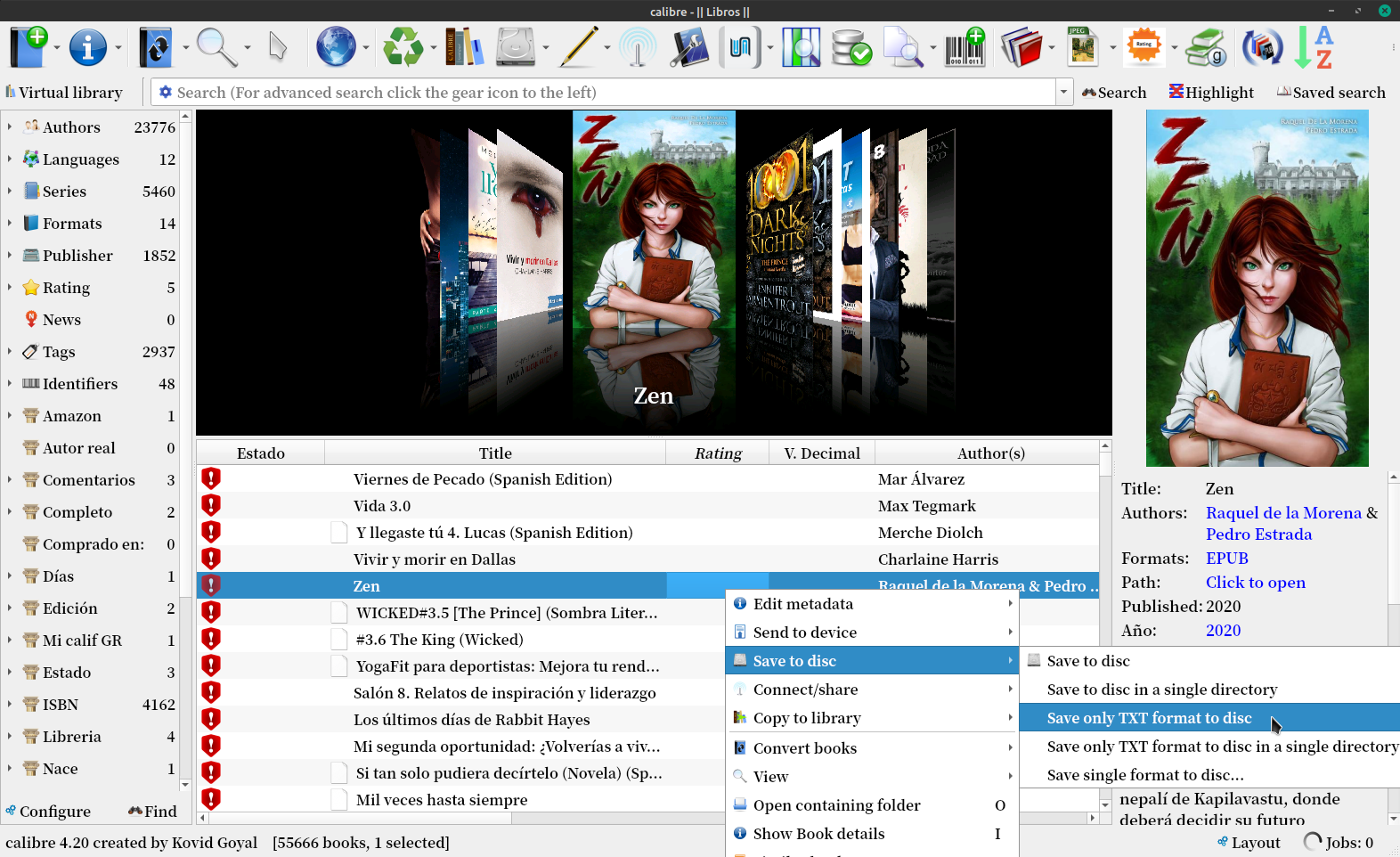Choose 'Save to disc in a single directory'

1209,690
